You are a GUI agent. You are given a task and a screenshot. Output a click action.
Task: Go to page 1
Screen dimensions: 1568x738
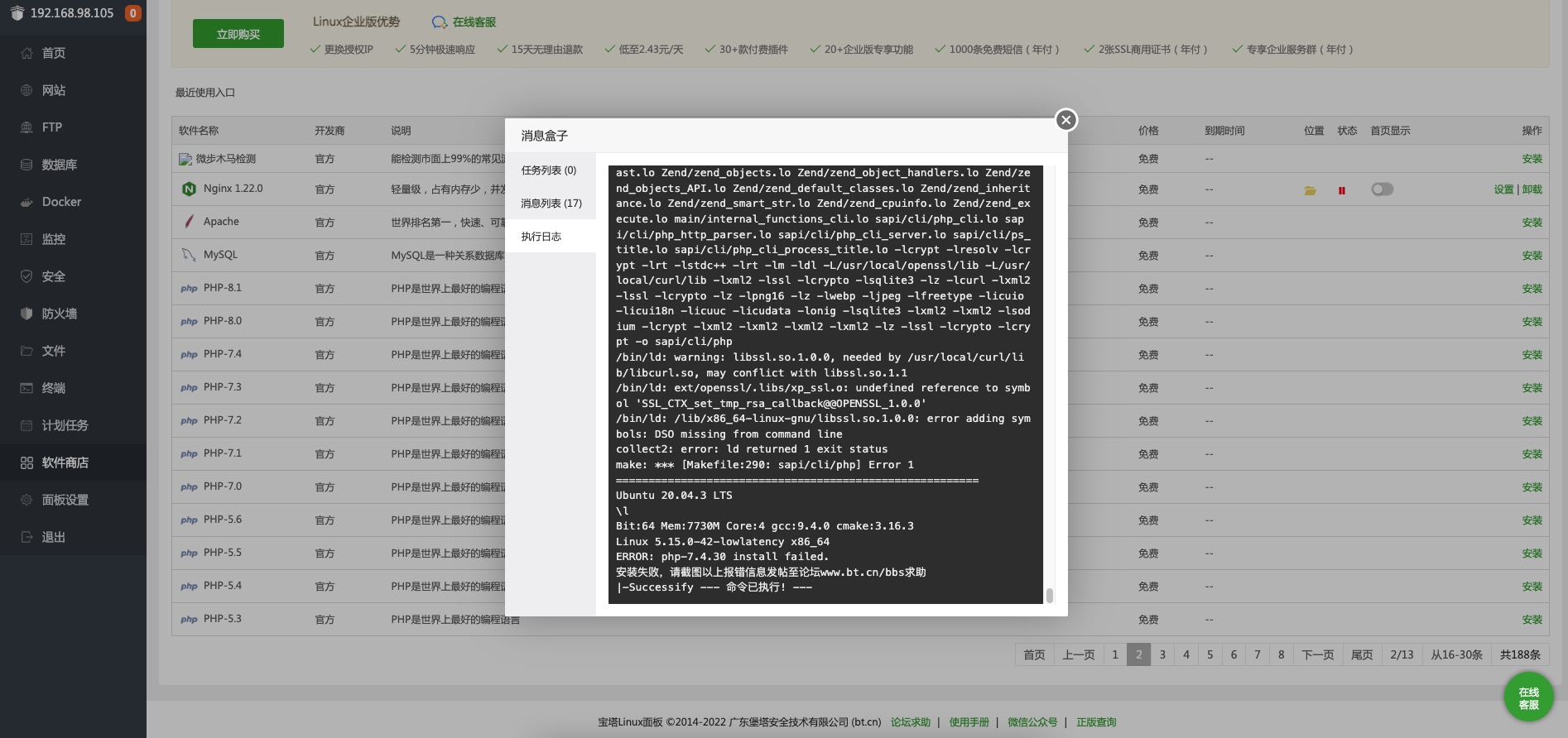(1114, 654)
